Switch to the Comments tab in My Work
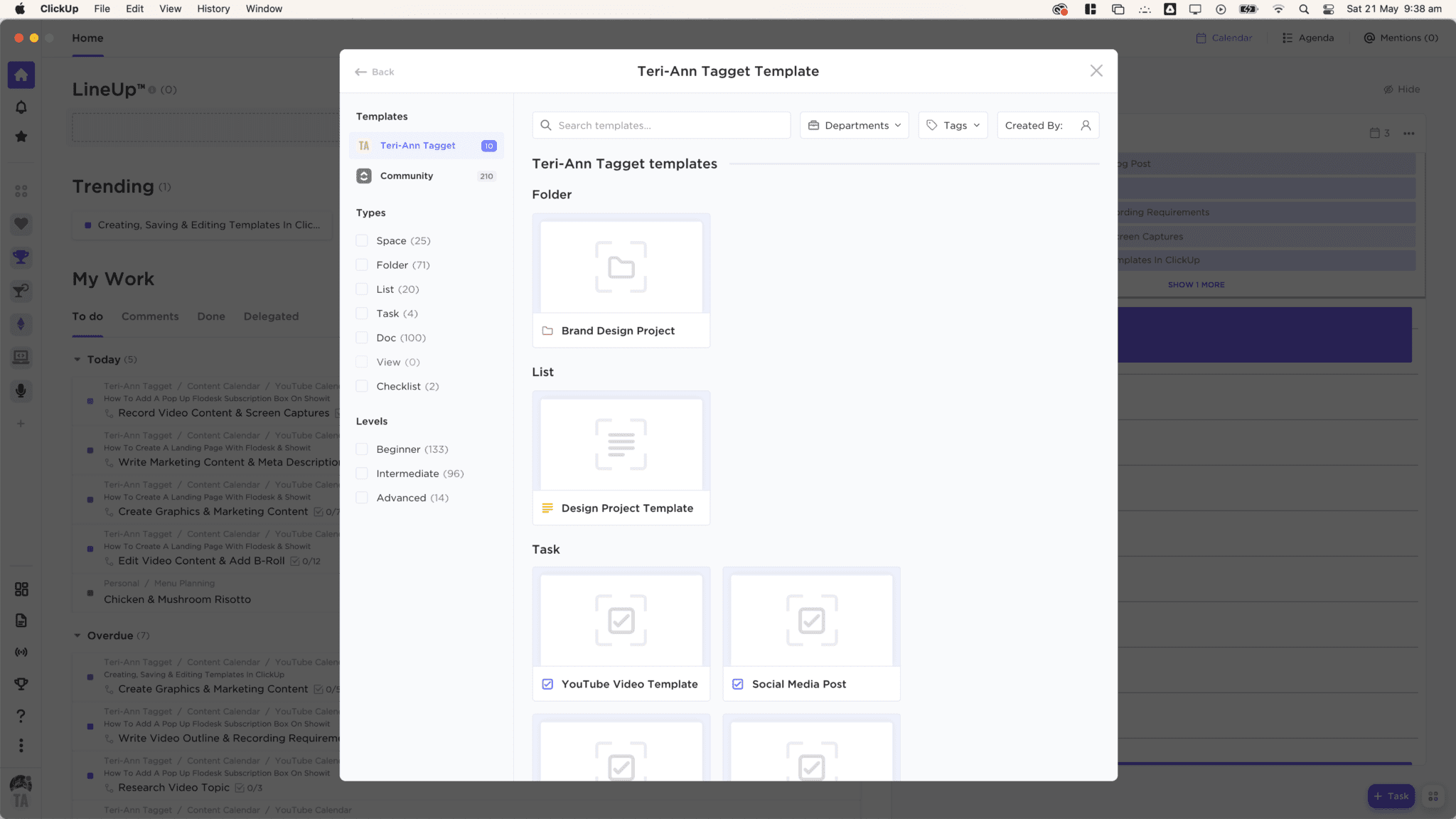Image resolution: width=1456 pixels, height=819 pixels. click(149, 316)
